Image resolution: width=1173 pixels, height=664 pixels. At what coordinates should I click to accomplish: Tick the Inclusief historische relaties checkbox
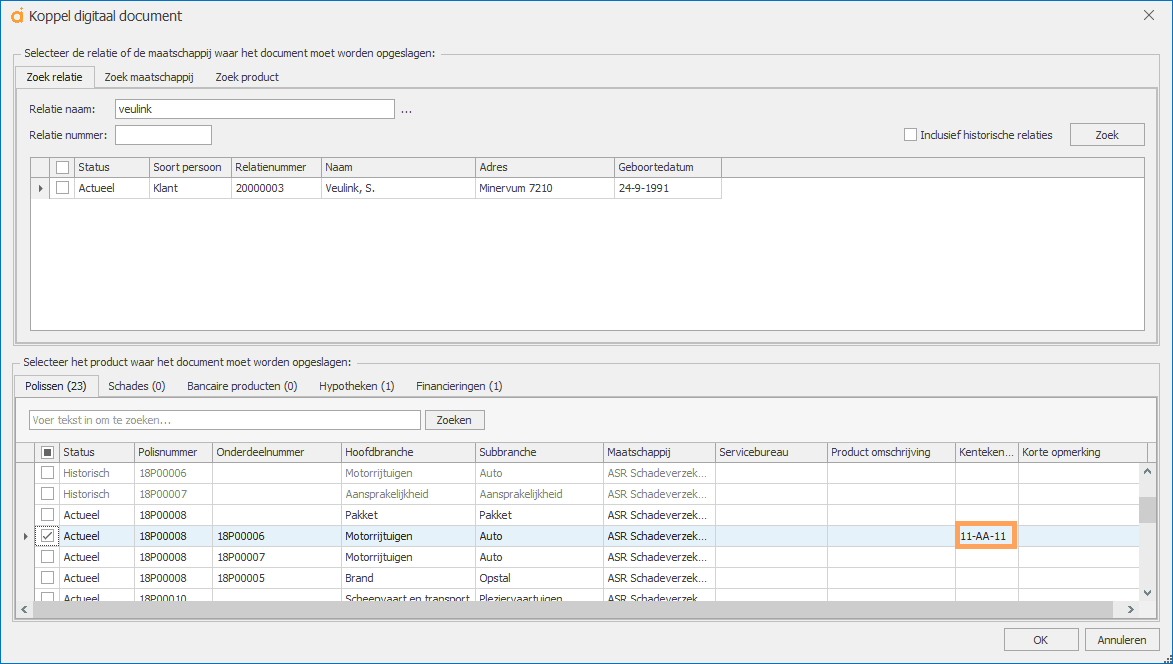click(910, 135)
